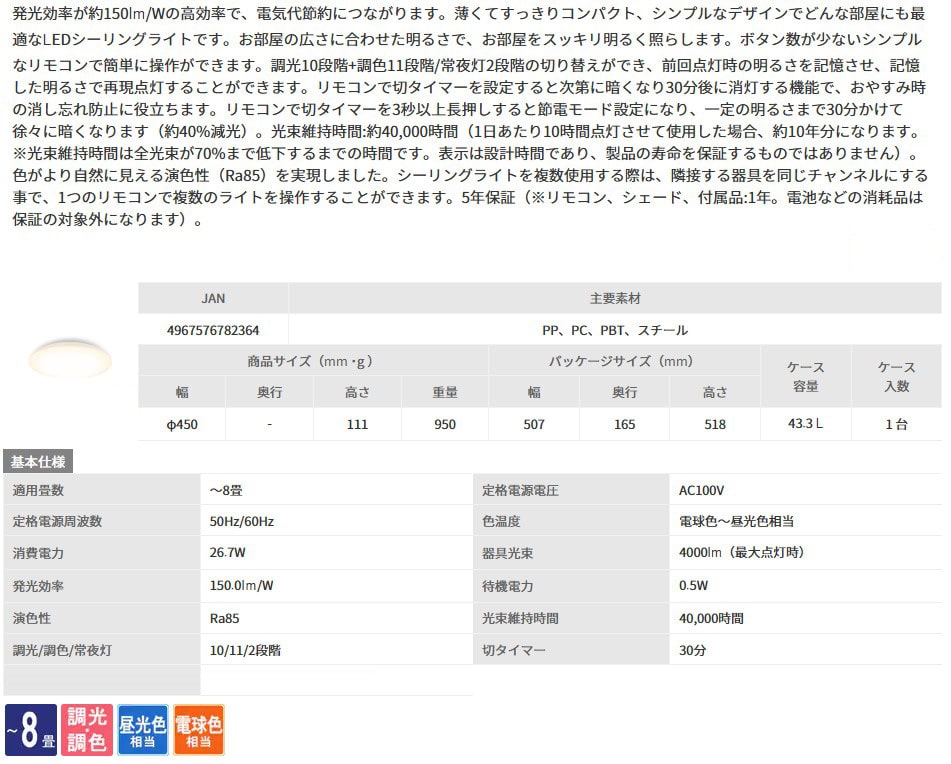Click the 主要素材 column header
This screenshot has height=764, width=951.
615,298
